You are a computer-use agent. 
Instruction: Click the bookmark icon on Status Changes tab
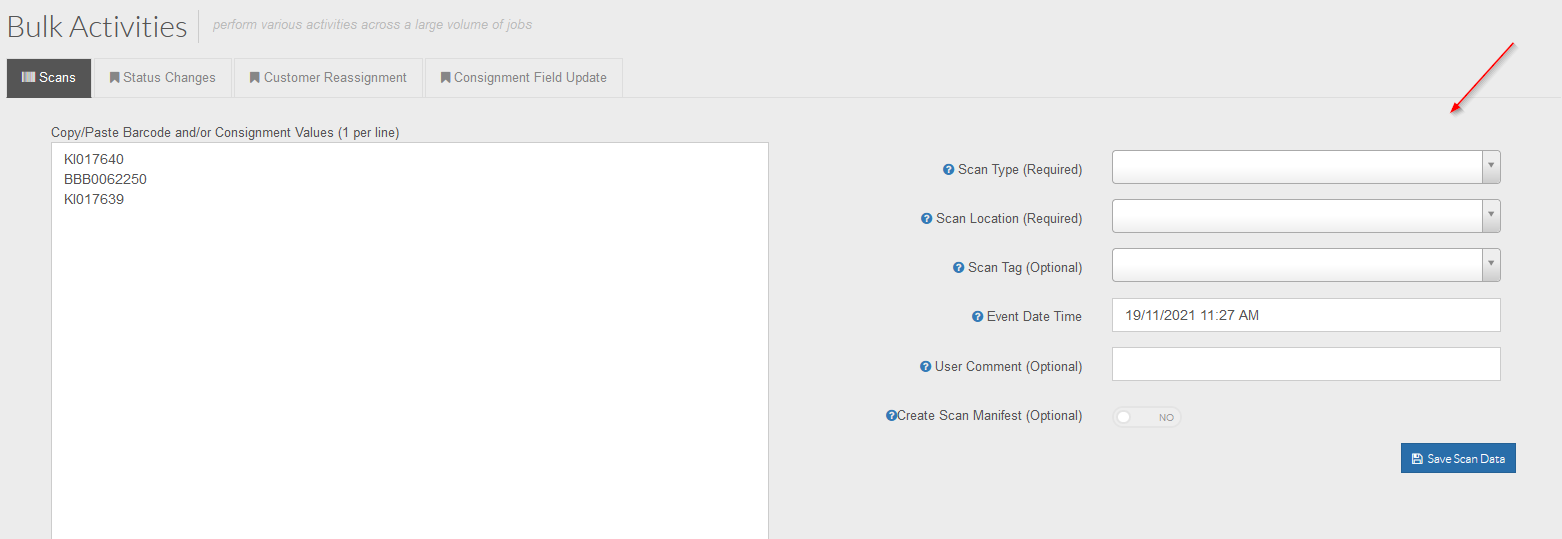pyautogui.click(x=115, y=77)
